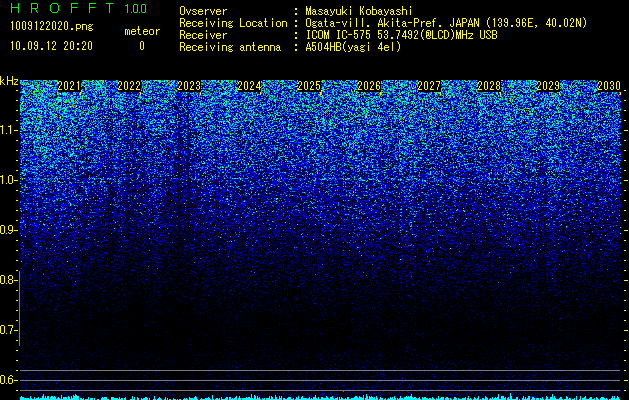Viewport: 629px width, 400px height.
Task: Click the 2024 time marker
Action: point(249,86)
